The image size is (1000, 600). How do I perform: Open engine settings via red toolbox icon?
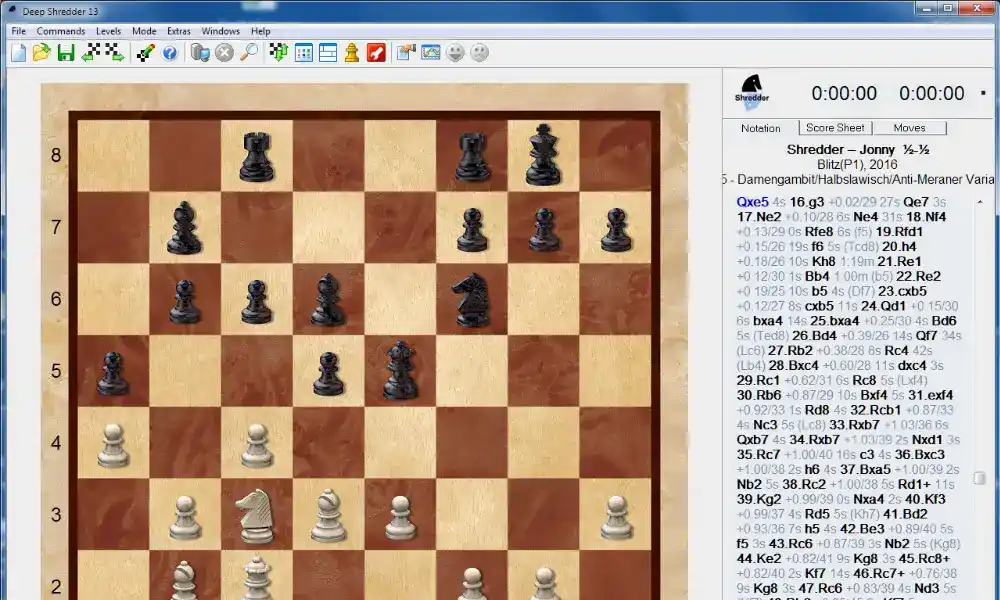tap(377, 53)
